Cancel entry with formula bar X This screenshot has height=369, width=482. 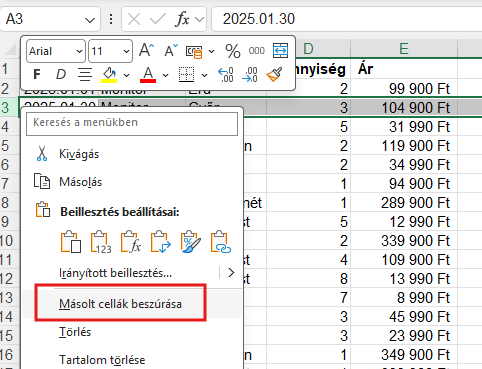(x=134, y=19)
